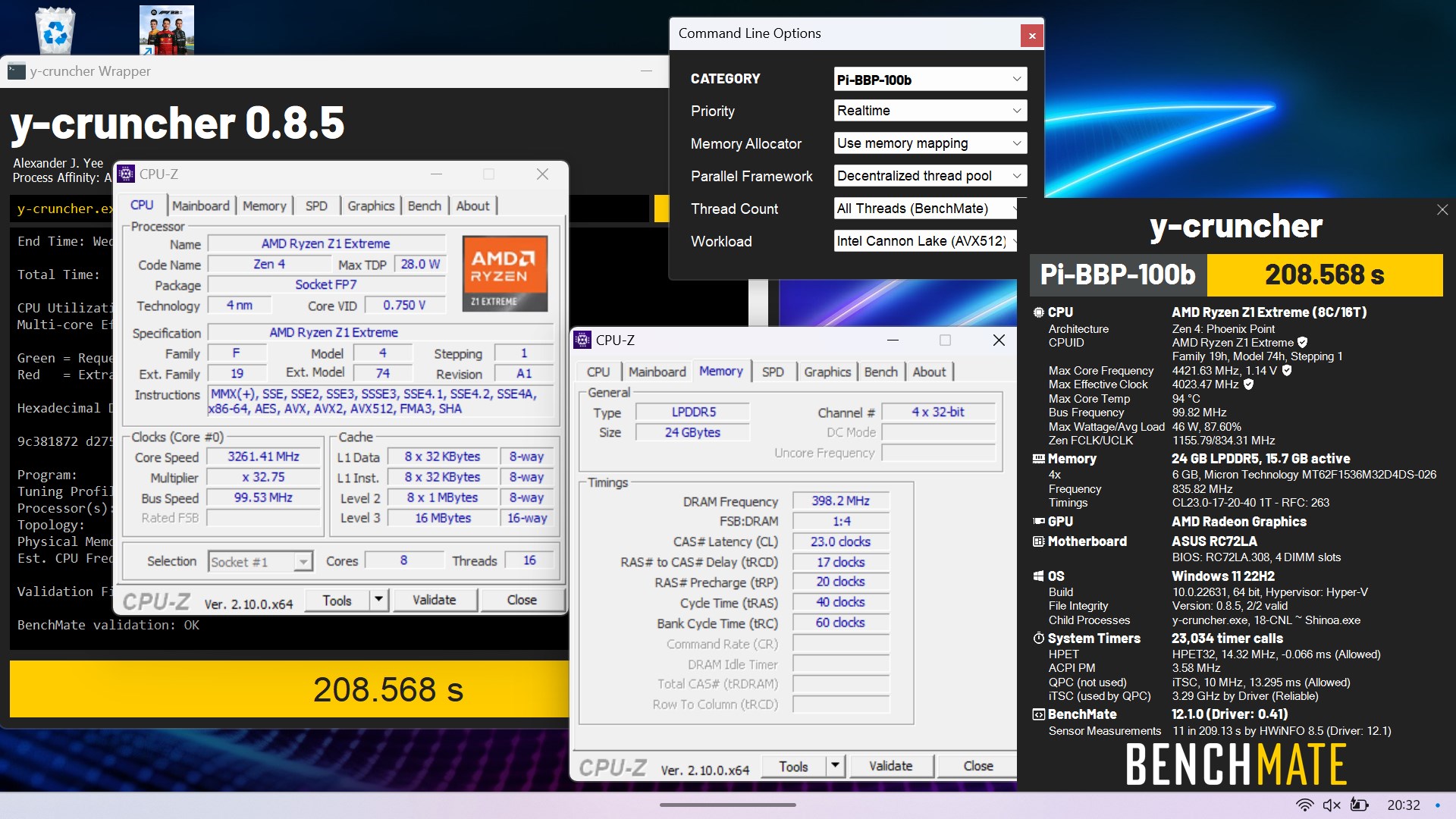1456x819 pixels.
Task: Click the shield icon beside Max Core Frequency
Action: (x=1287, y=371)
